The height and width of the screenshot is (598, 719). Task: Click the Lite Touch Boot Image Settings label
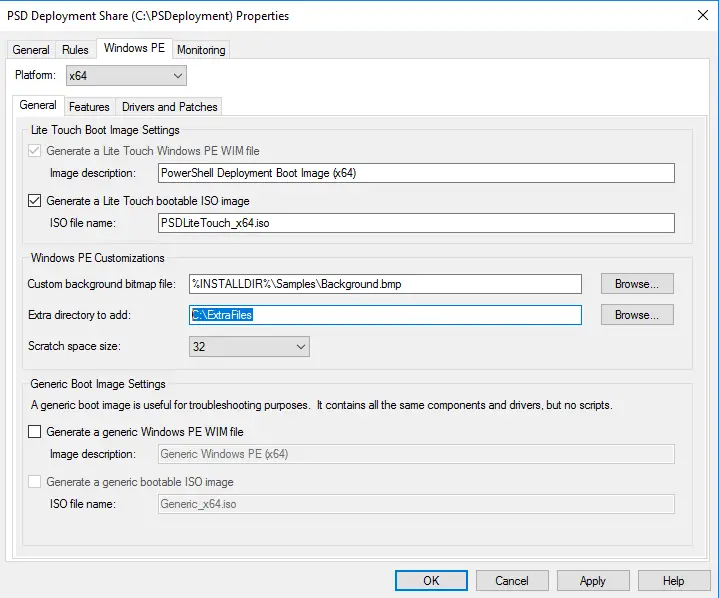[x=105, y=130]
